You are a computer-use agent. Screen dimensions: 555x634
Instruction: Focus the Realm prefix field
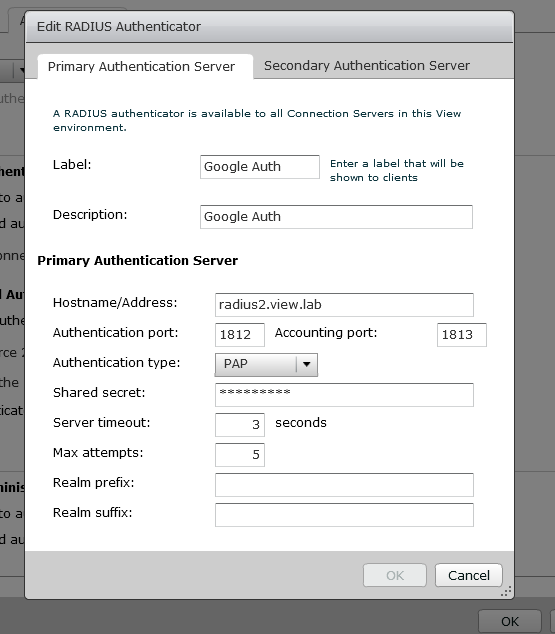(344, 484)
